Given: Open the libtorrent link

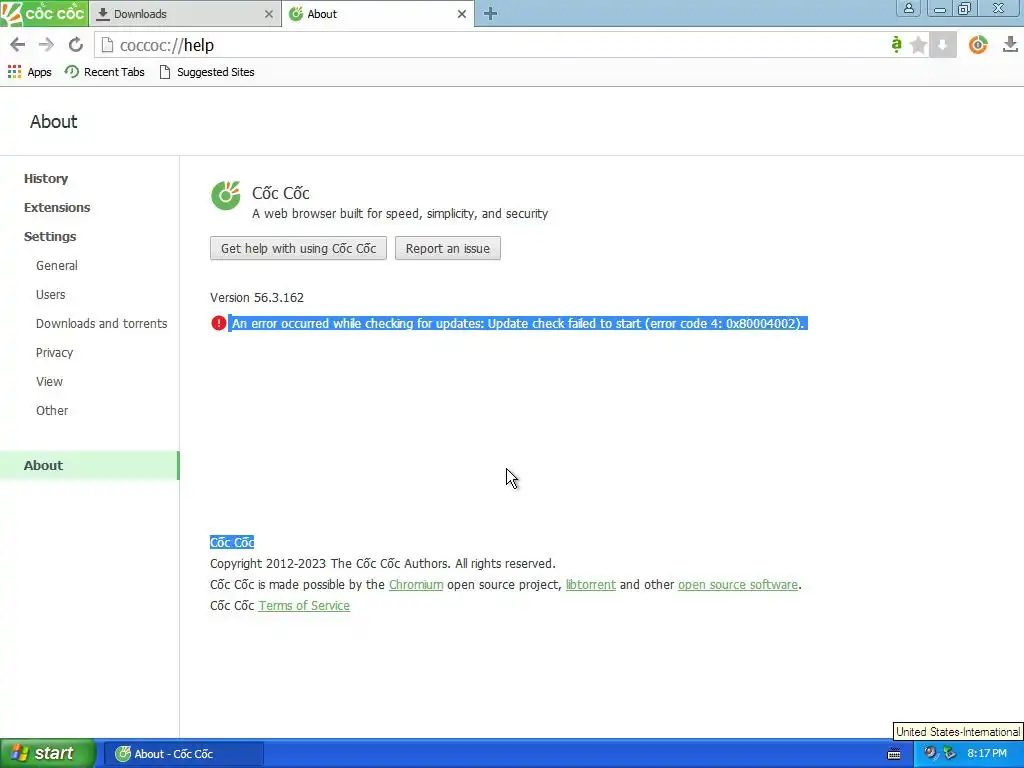Looking at the screenshot, I should pyautogui.click(x=590, y=584).
